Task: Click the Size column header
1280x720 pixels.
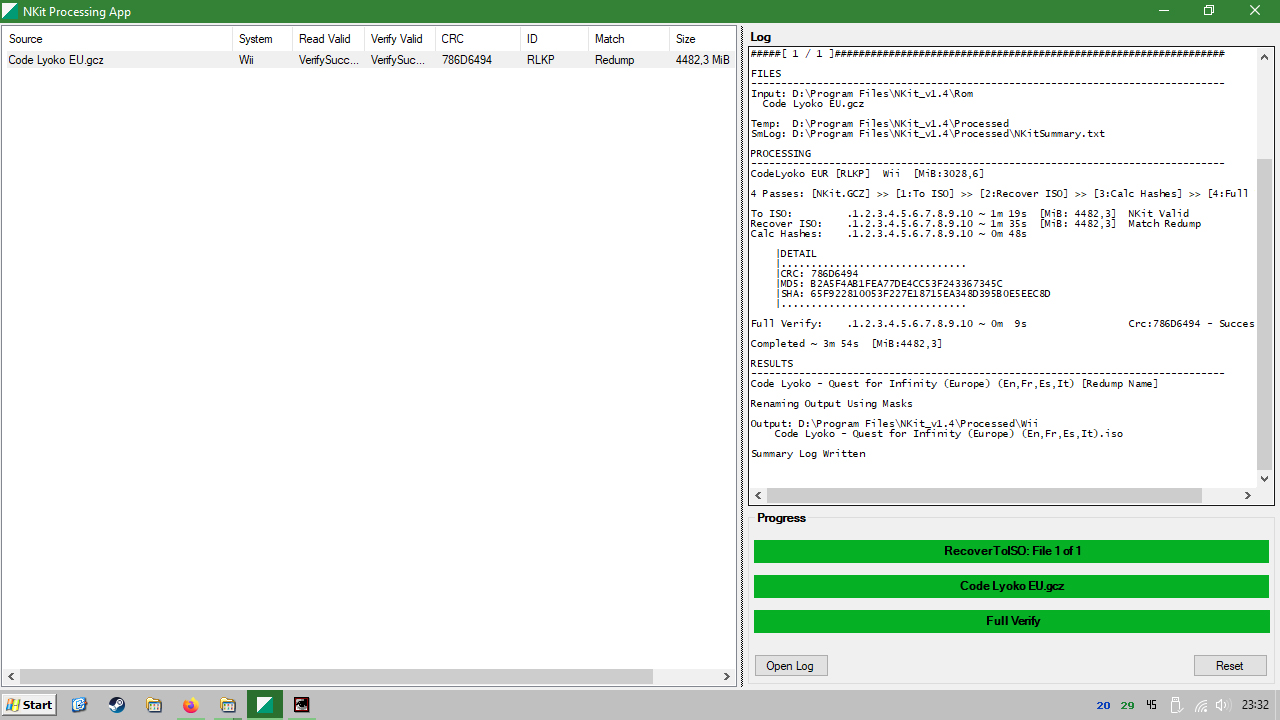Action: pos(702,39)
